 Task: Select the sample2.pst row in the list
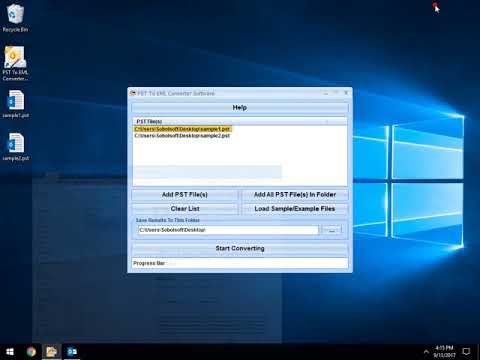pyautogui.click(x=182, y=136)
